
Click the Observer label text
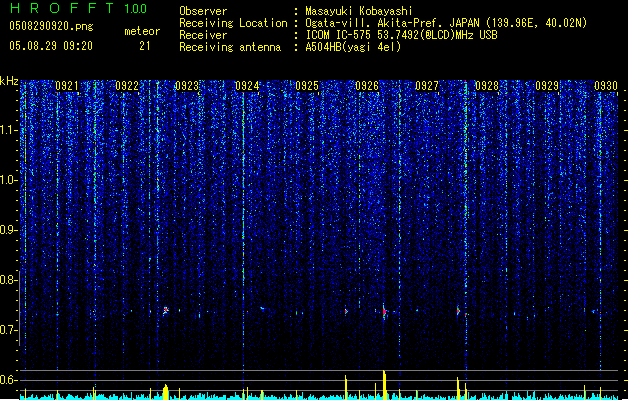click(x=203, y=11)
